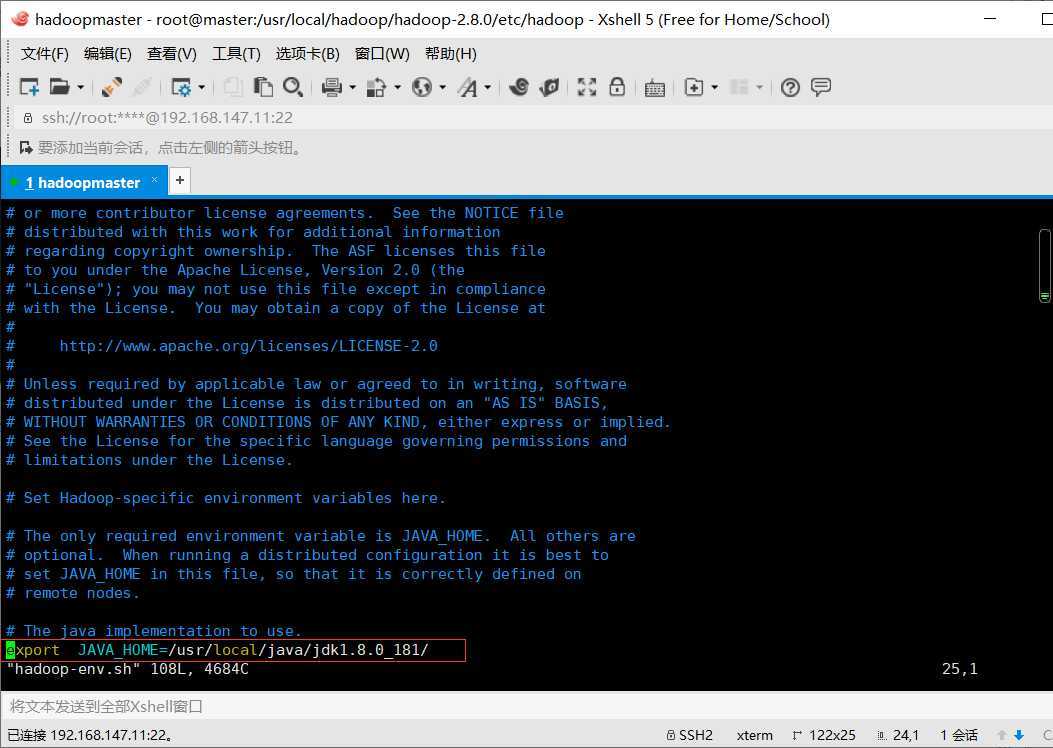Click the Help question mark icon
Viewport: 1053px width, 748px height.
[790, 87]
